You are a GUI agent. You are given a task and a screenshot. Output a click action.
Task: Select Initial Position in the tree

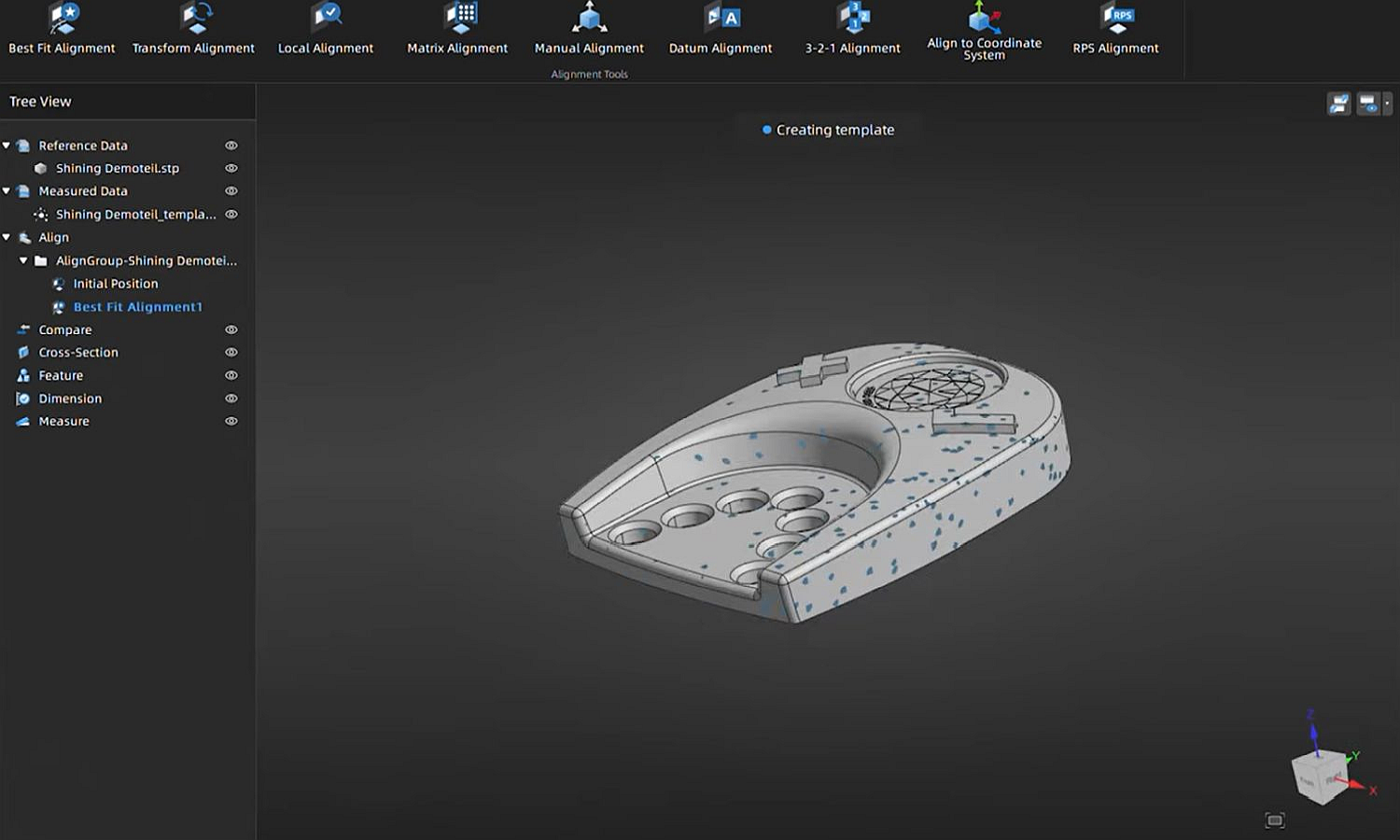pyautogui.click(x=118, y=283)
